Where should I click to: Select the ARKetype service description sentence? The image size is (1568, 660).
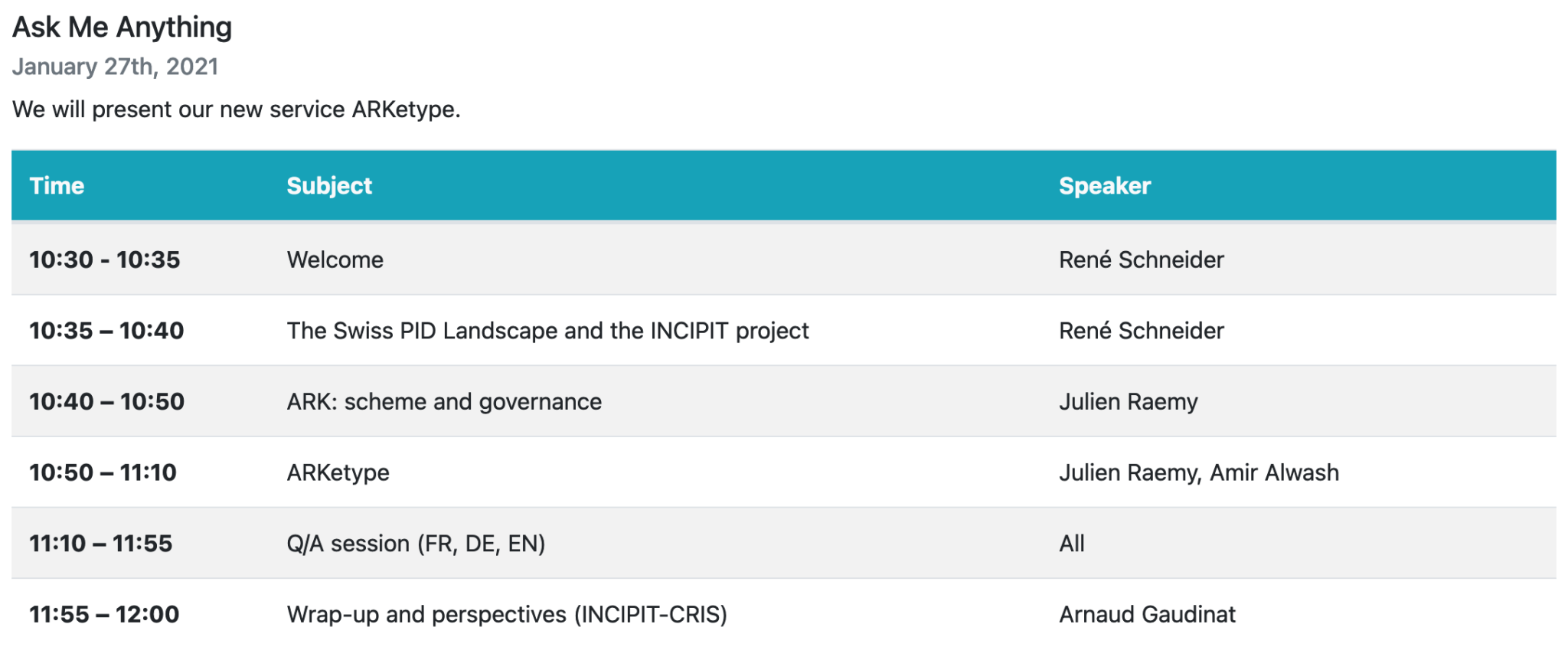236,109
